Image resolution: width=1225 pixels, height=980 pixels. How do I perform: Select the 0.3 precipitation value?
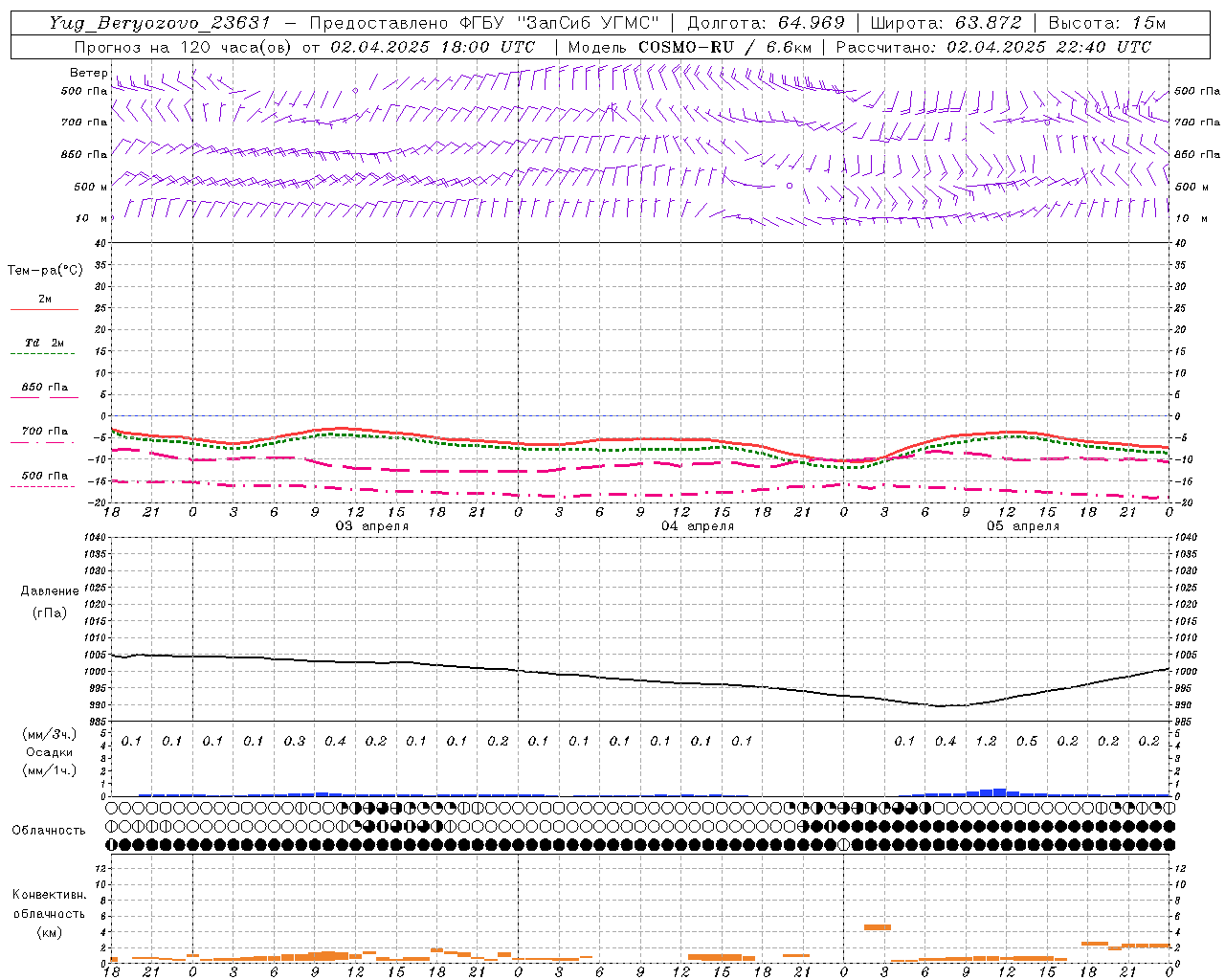click(294, 741)
